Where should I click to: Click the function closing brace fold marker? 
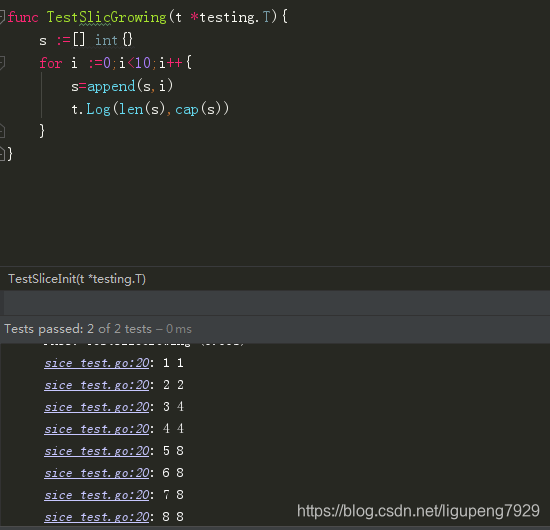[2, 154]
